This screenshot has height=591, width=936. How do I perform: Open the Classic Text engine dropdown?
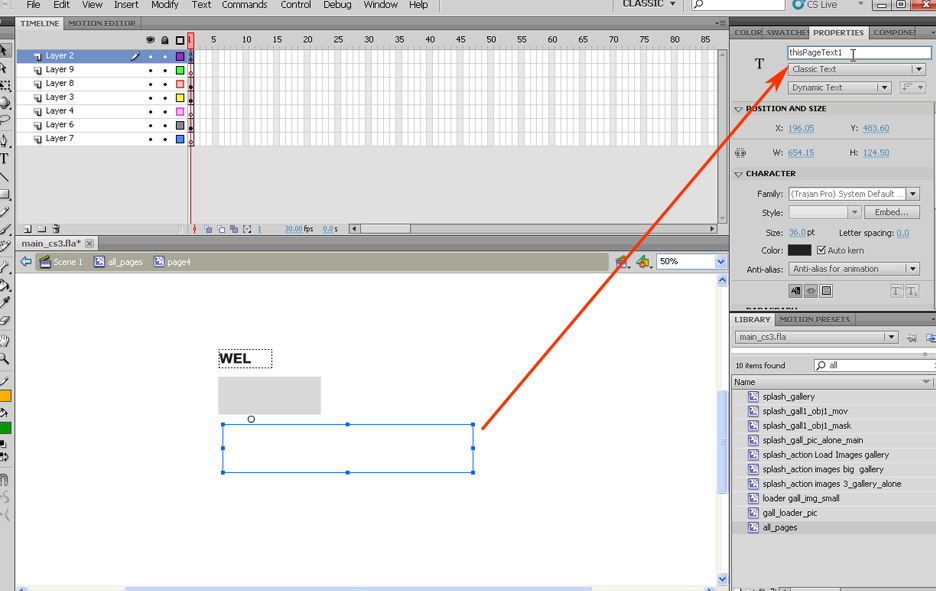pos(856,69)
